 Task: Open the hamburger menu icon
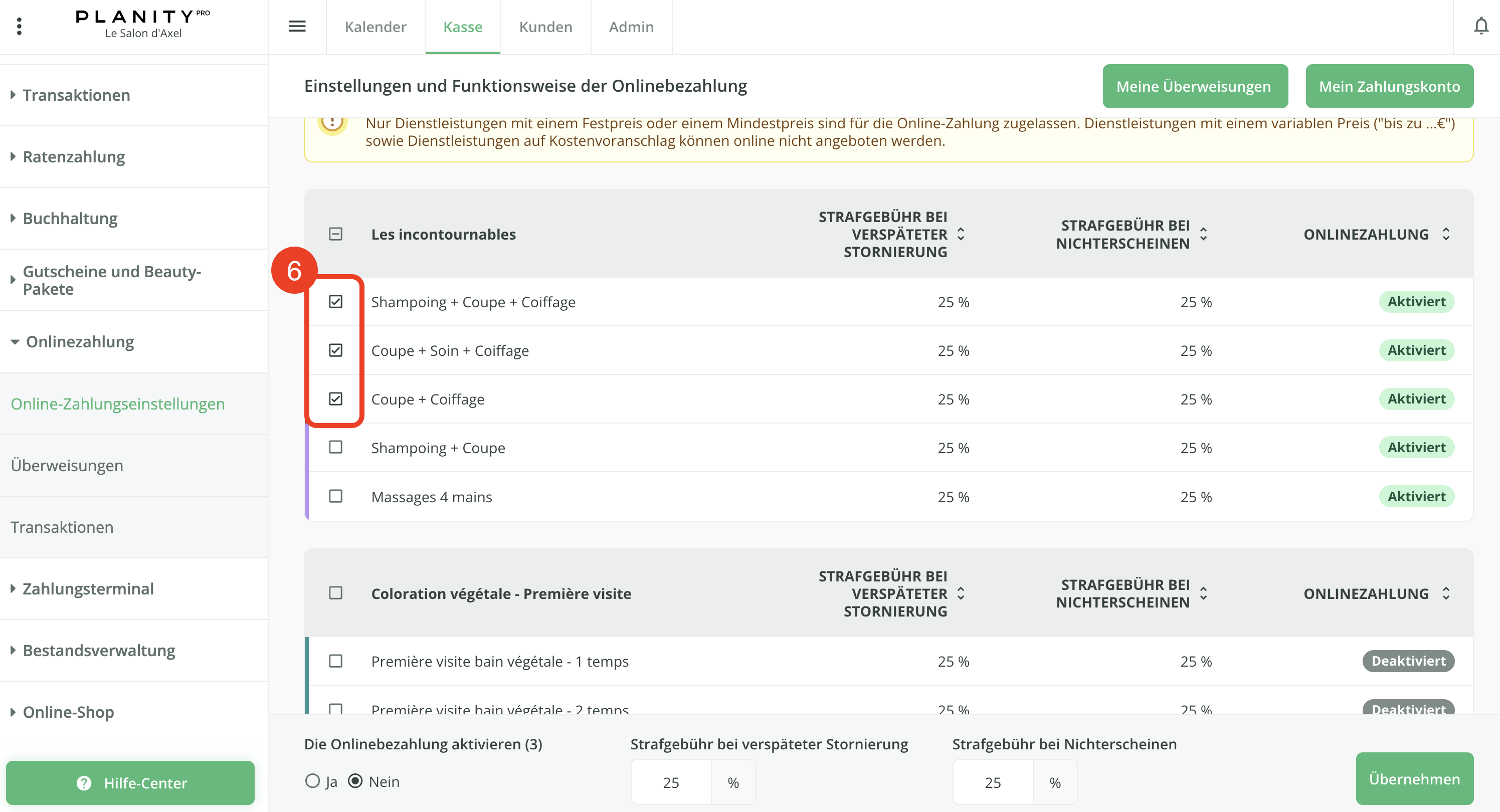pos(297,26)
